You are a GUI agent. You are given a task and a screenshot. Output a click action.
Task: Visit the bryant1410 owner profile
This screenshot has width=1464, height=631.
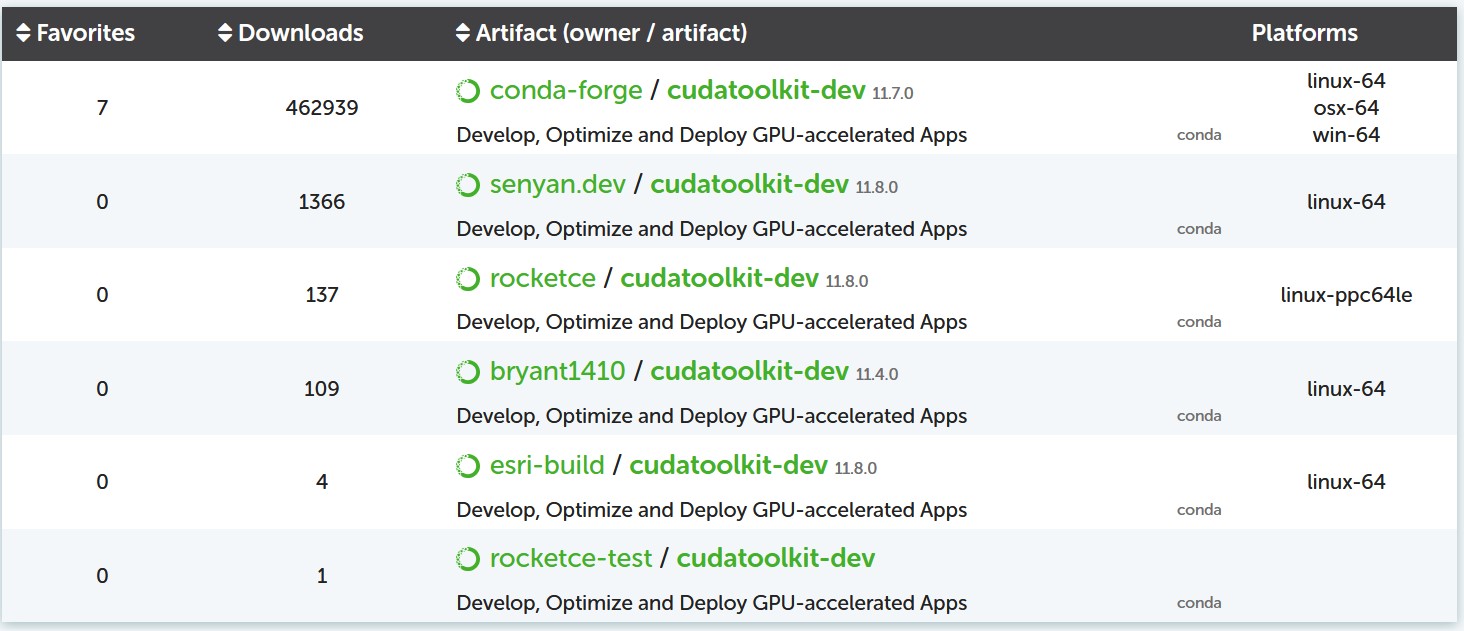click(x=558, y=372)
